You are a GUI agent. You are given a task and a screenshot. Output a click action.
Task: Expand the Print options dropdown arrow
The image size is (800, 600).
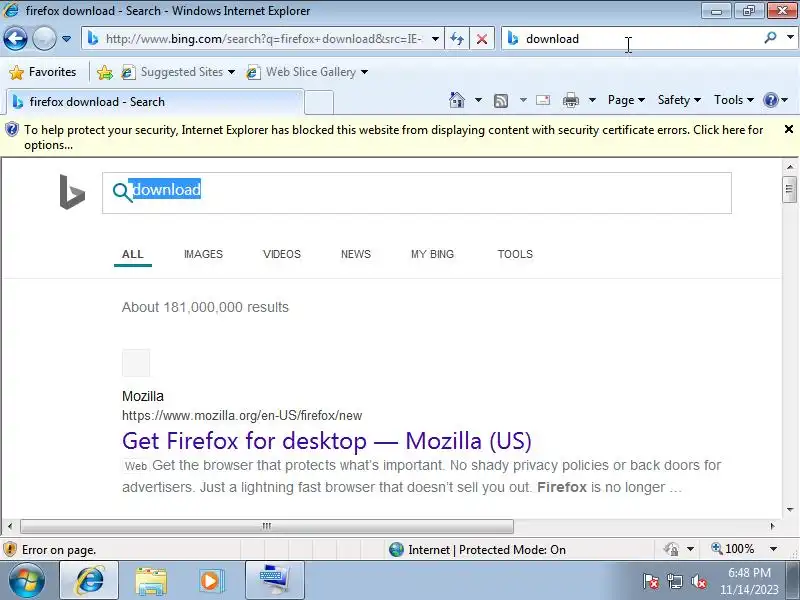pos(592,100)
